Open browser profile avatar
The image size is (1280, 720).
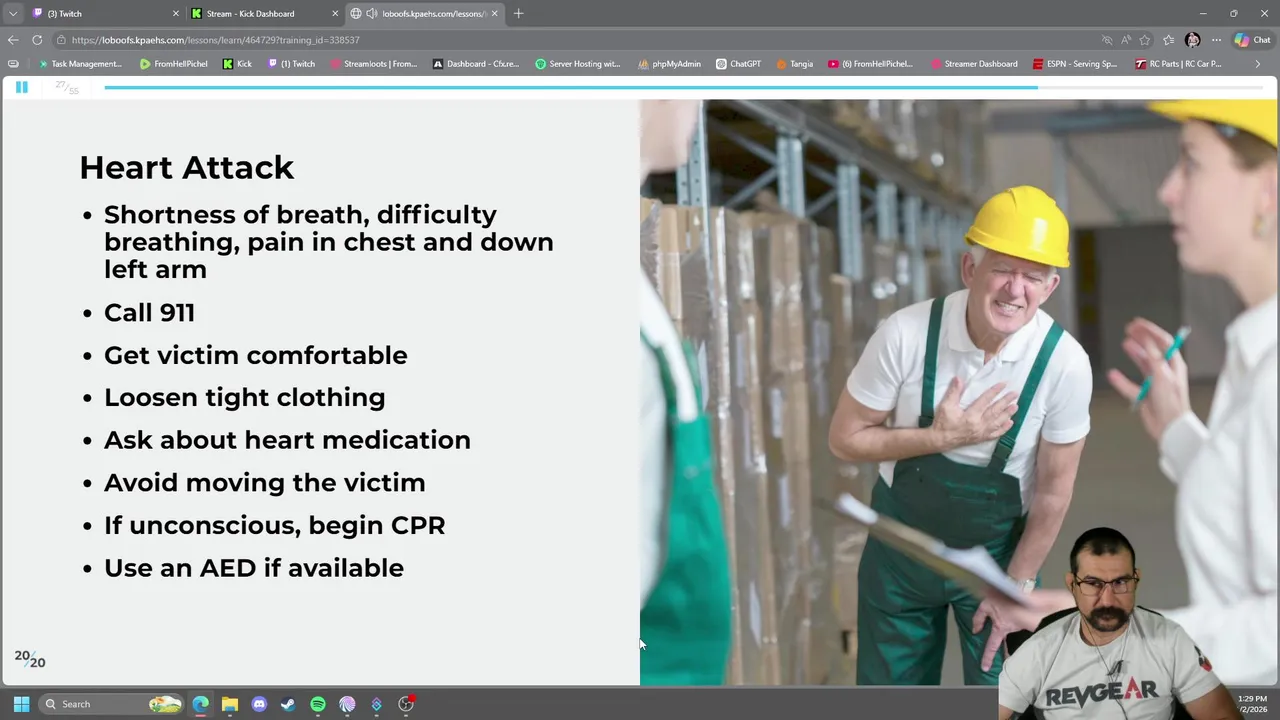pos(1192,40)
